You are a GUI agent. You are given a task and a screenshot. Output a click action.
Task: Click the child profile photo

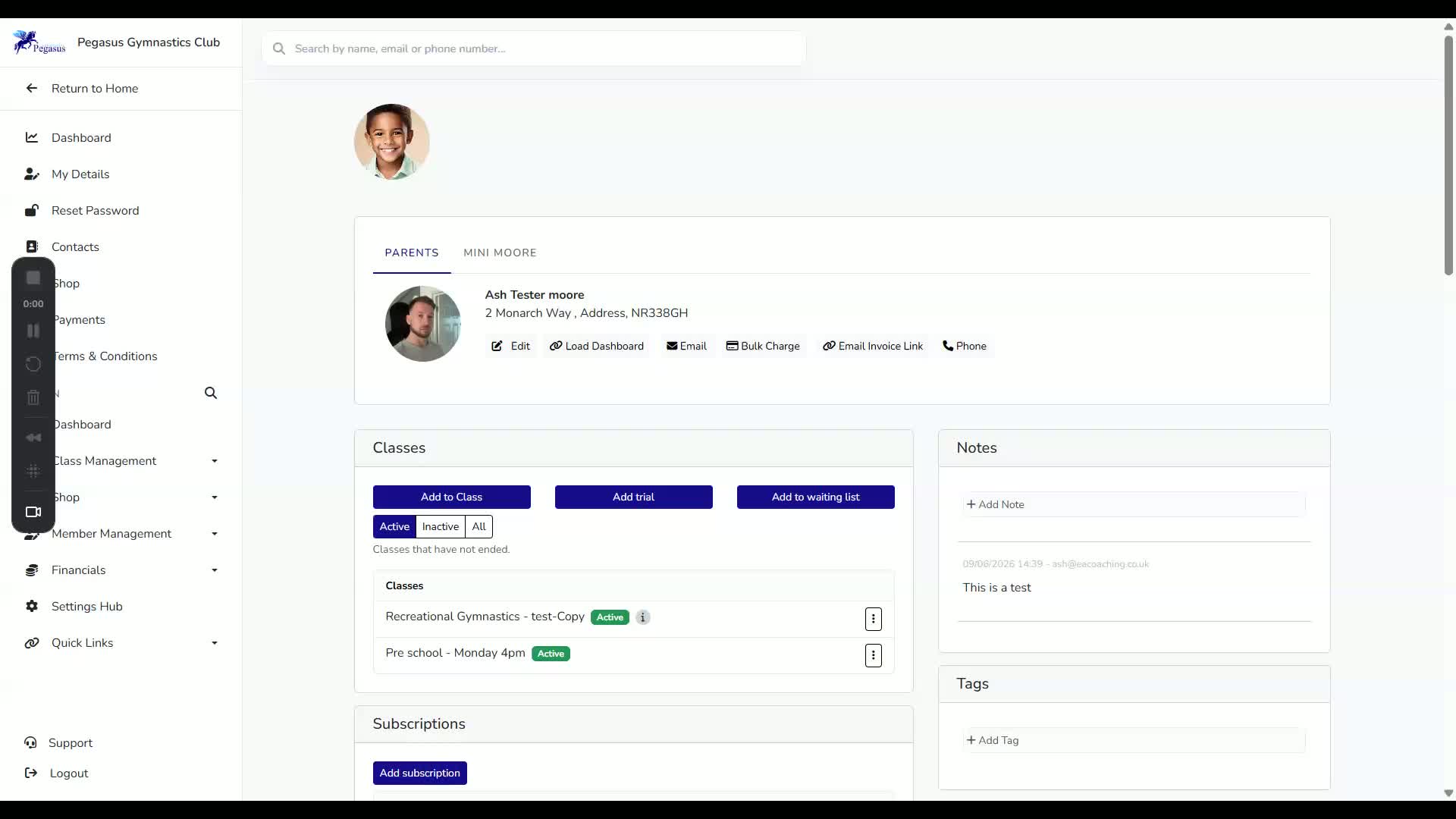[392, 142]
